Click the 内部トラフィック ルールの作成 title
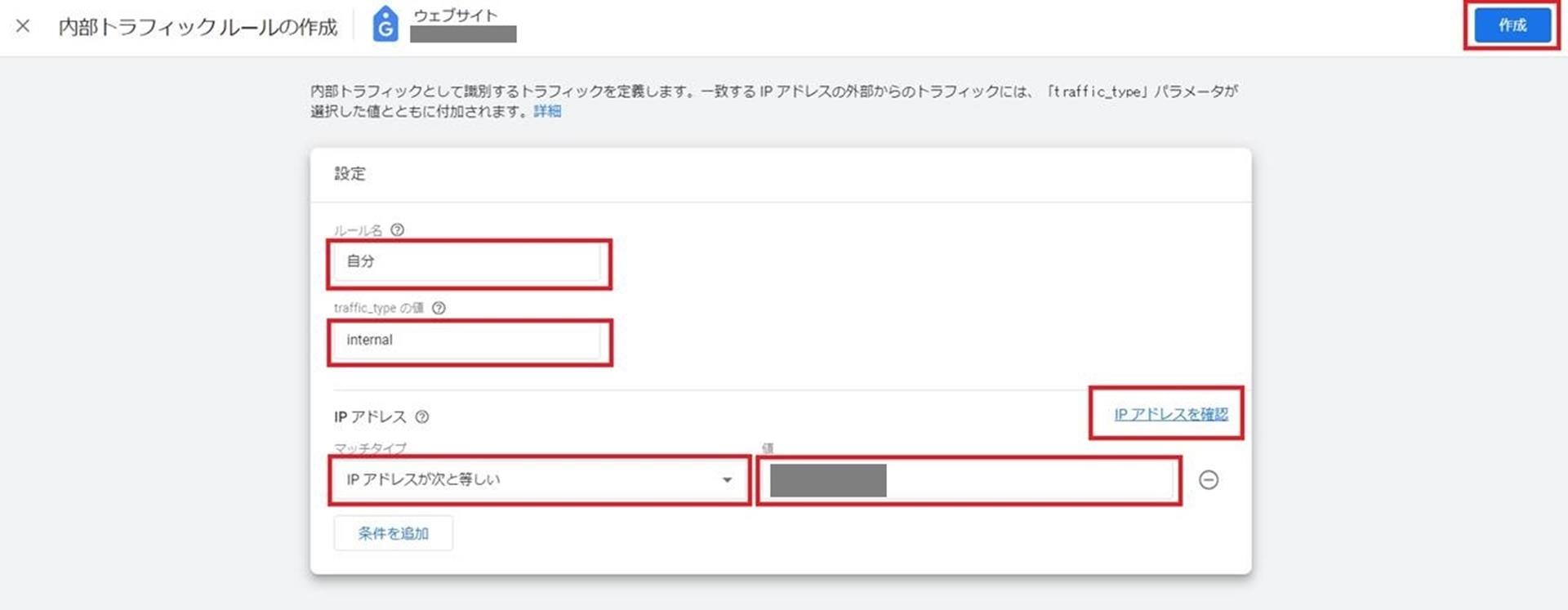The width and height of the screenshot is (1568, 610). [x=198, y=27]
